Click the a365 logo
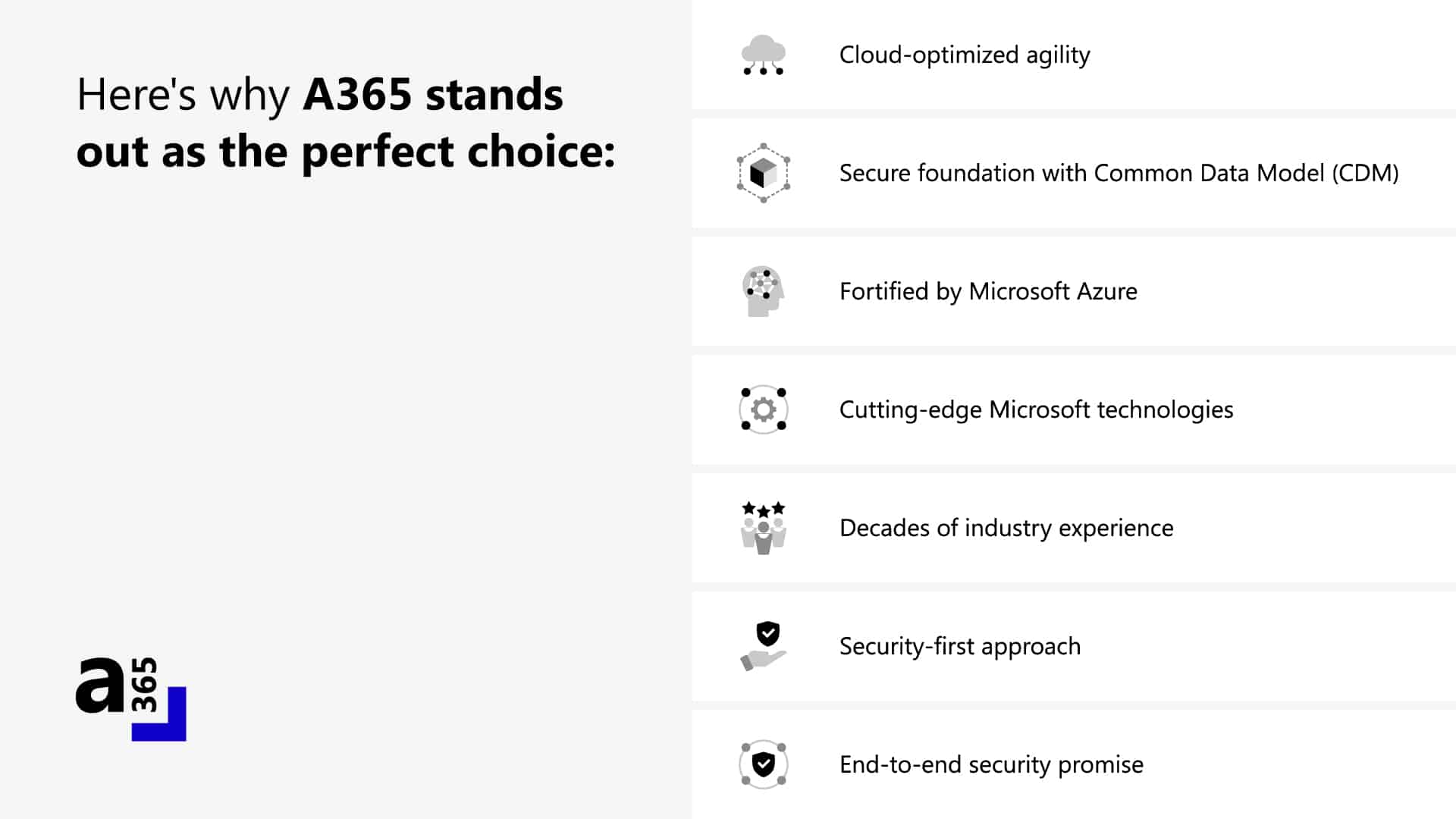The image size is (1456, 819). 131,699
